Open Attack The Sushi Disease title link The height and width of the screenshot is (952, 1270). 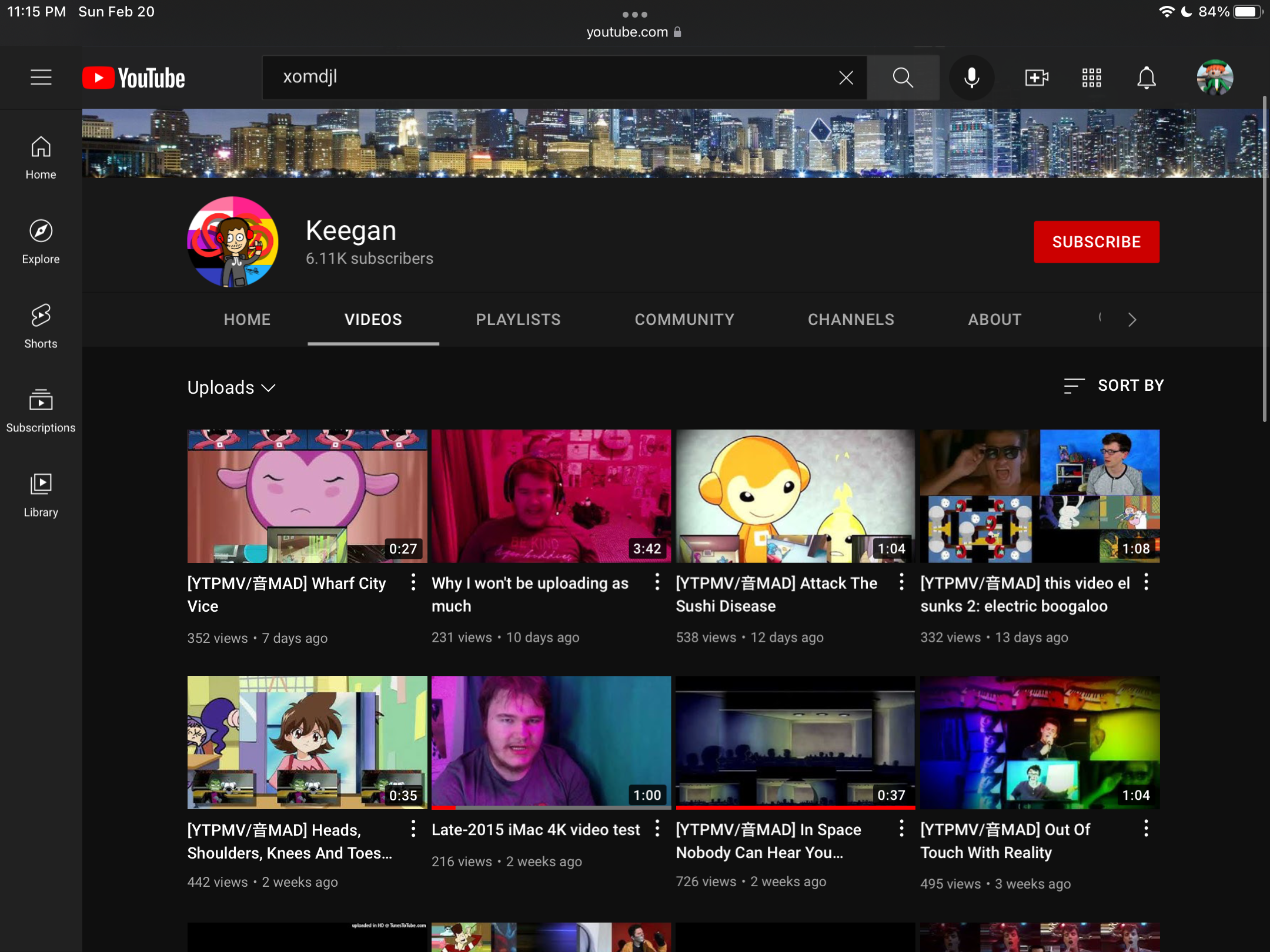pyautogui.click(x=776, y=594)
